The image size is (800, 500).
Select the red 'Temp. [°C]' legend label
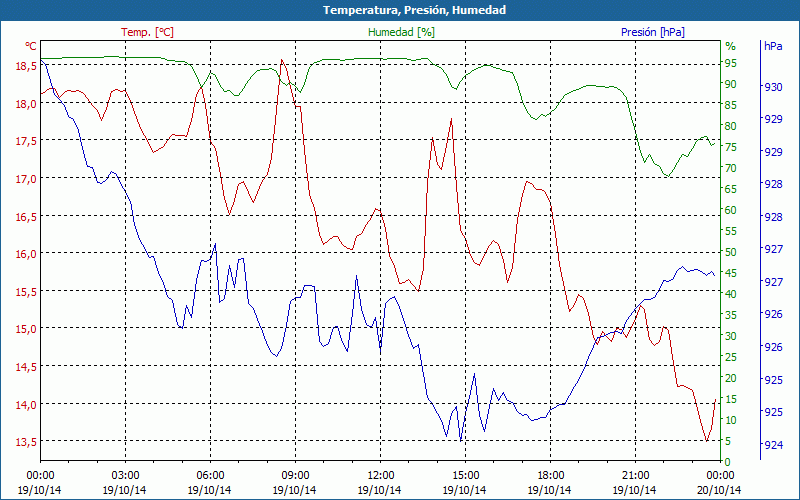coord(147,32)
